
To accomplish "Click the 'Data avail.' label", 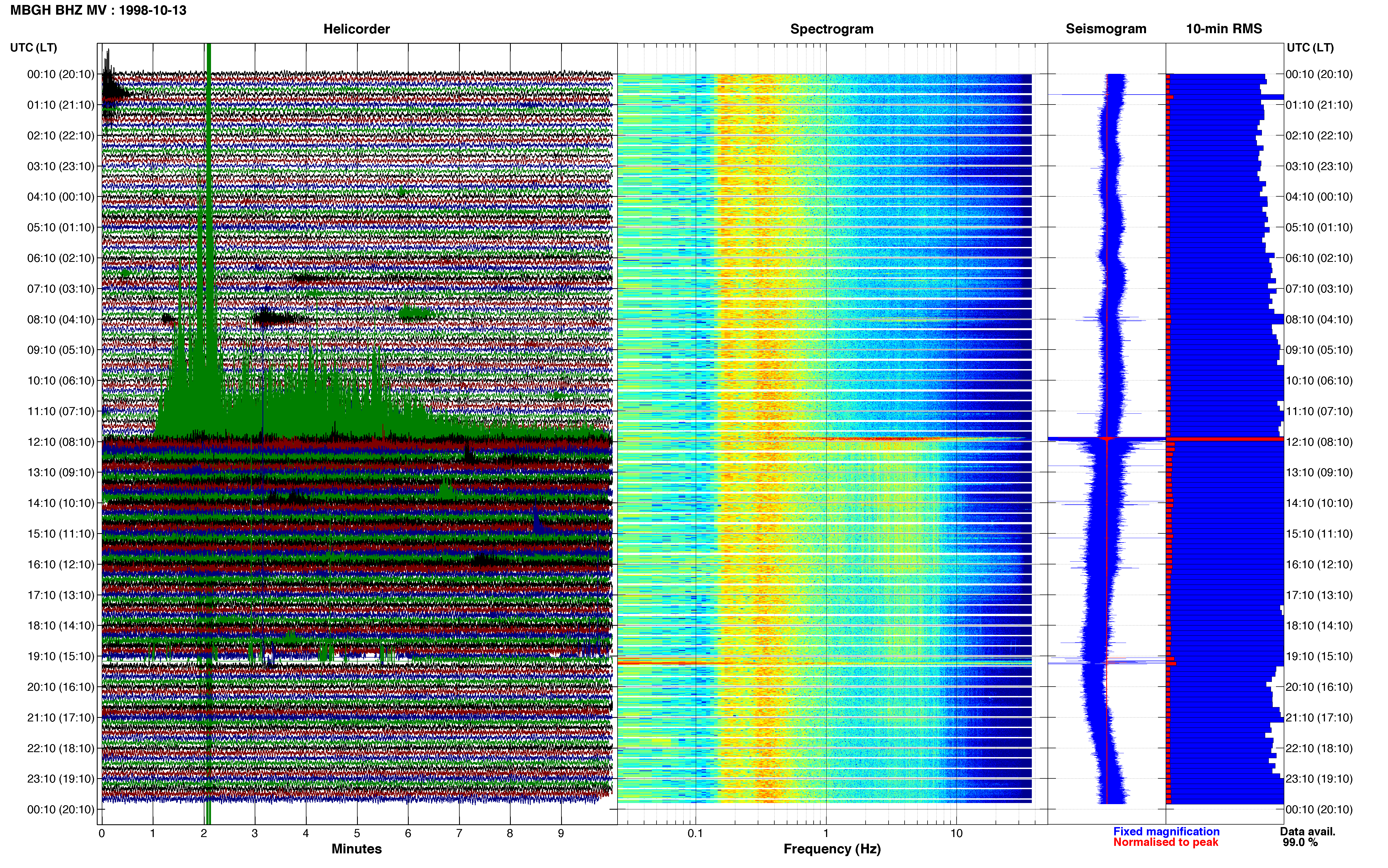I will click(x=1308, y=831).
